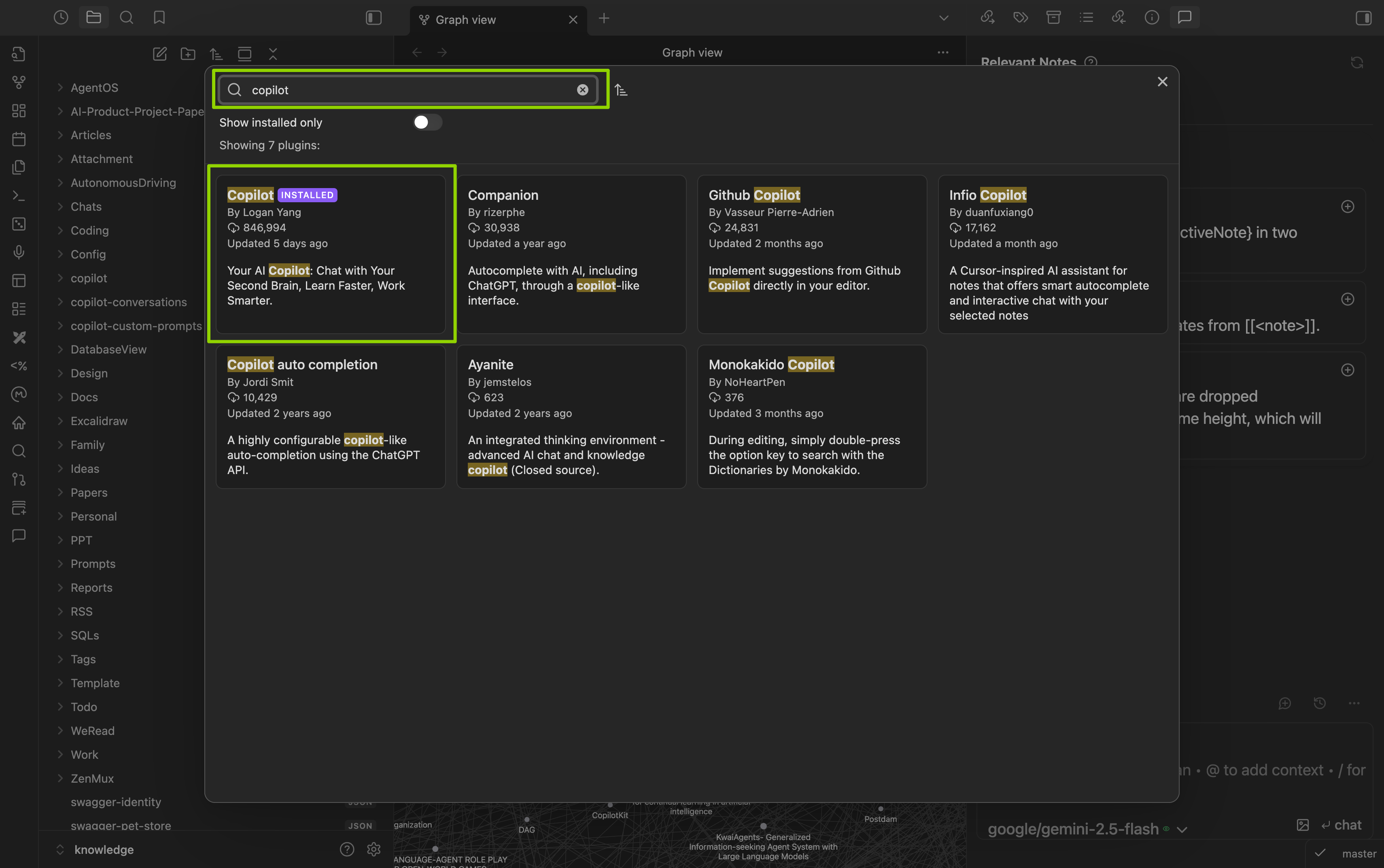Screen dimensions: 1384x868
Task: Open a new tab with plus button
Action: pyautogui.click(x=603, y=18)
